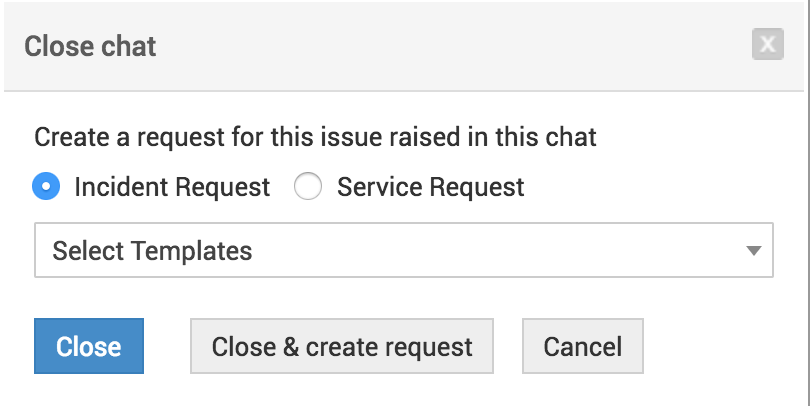The height and width of the screenshot is (406, 810).
Task: Click Close & create request button
Action: pyautogui.click(x=342, y=347)
